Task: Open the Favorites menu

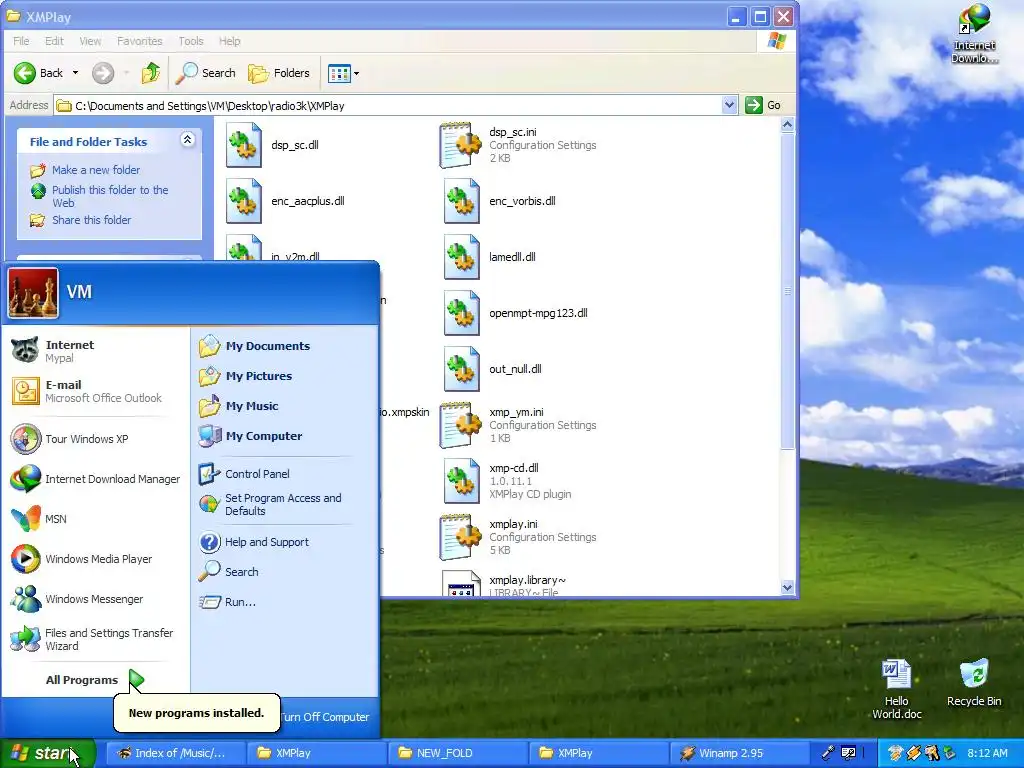Action: point(140,41)
